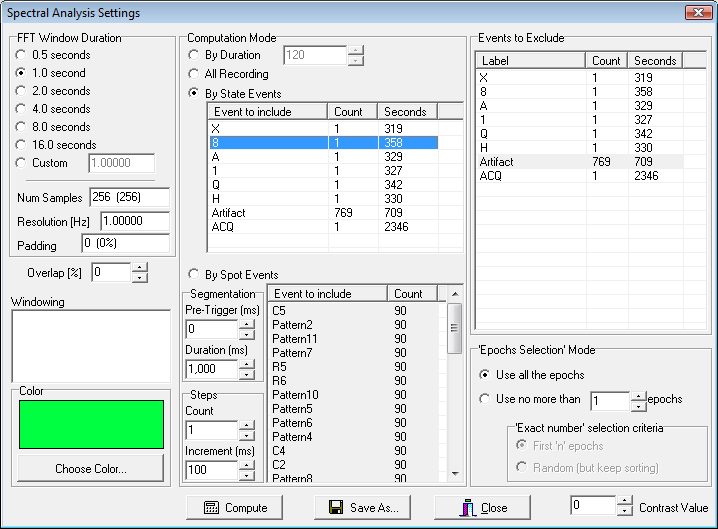
Task: Increase Contrast Value with up arrow
Action: pos(625,501)
